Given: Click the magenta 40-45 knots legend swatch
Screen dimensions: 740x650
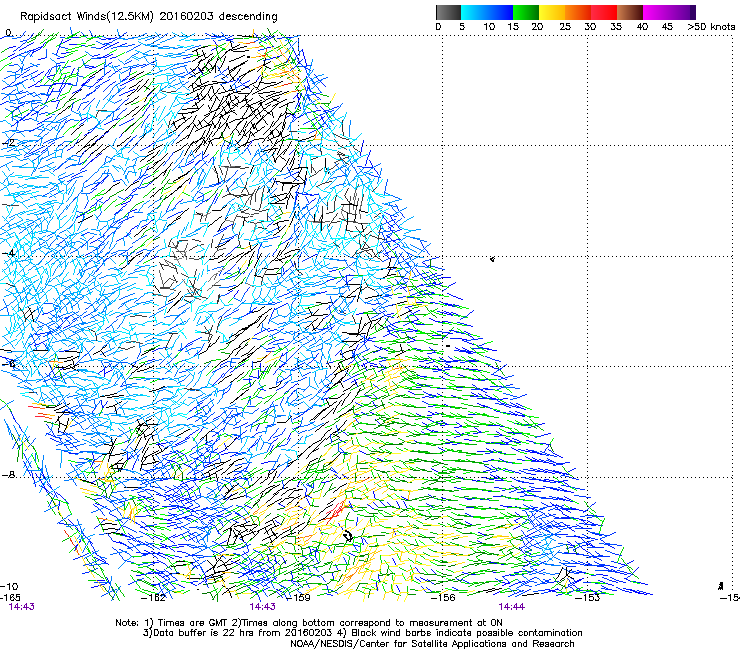Looking at the screenshot, I should 656,12.
